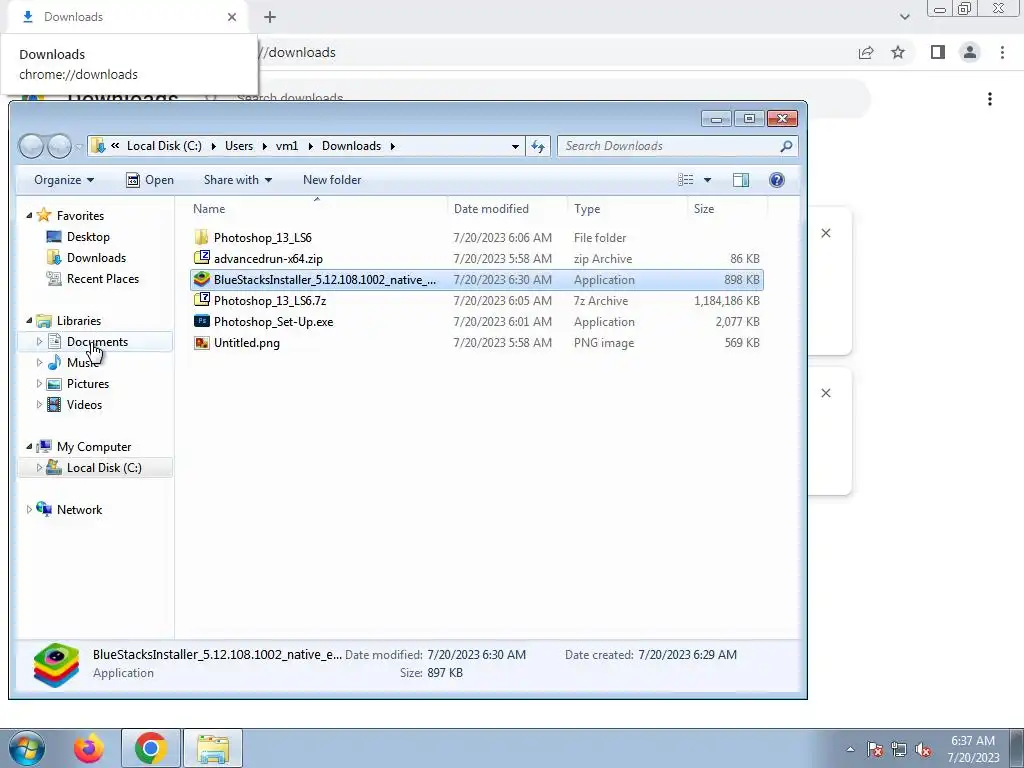Select the Untitled.png image icon

click(x=202, y=342)
